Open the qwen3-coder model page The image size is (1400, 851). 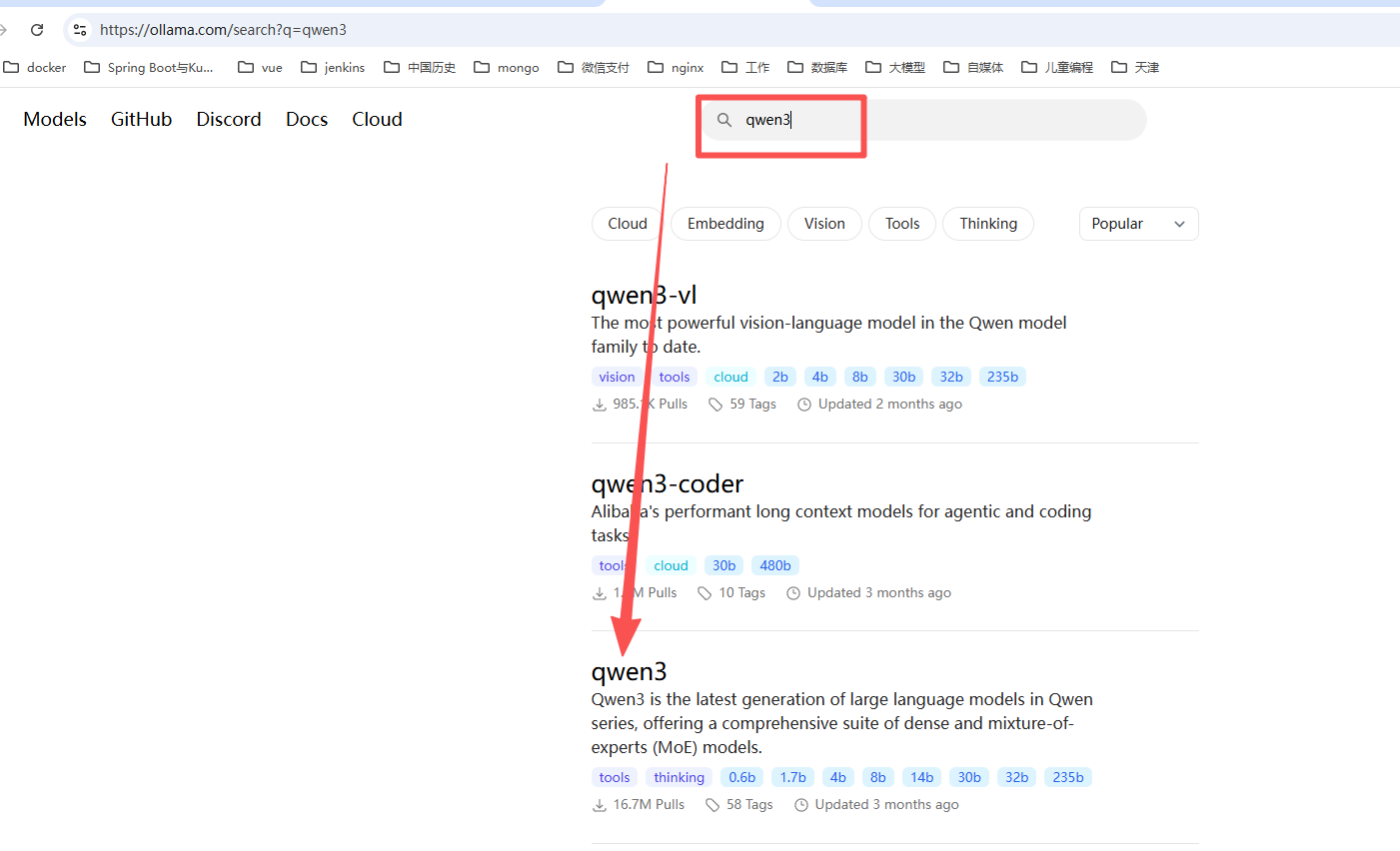click(668, 484)
